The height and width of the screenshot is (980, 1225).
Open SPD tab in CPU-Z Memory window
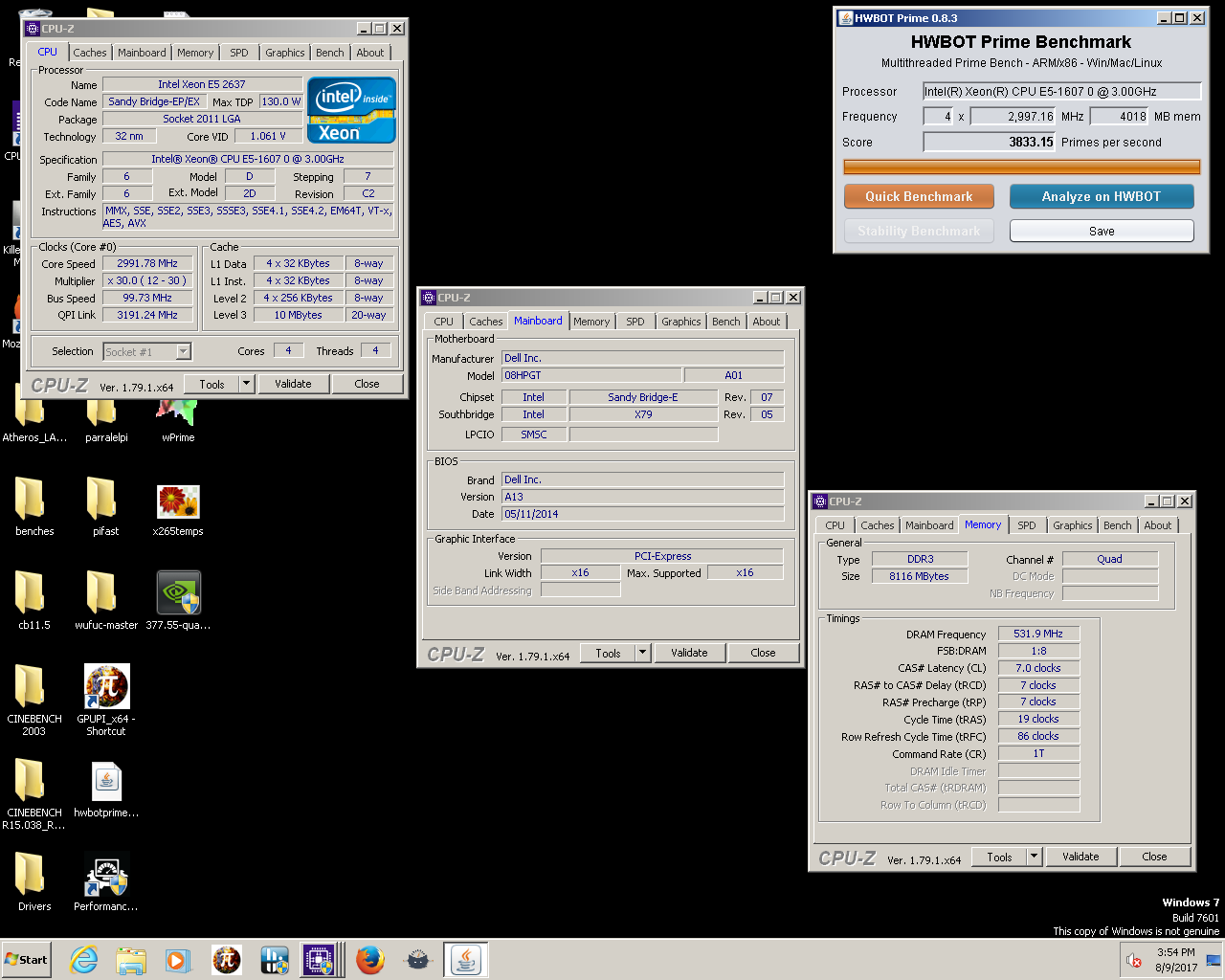1027,525
